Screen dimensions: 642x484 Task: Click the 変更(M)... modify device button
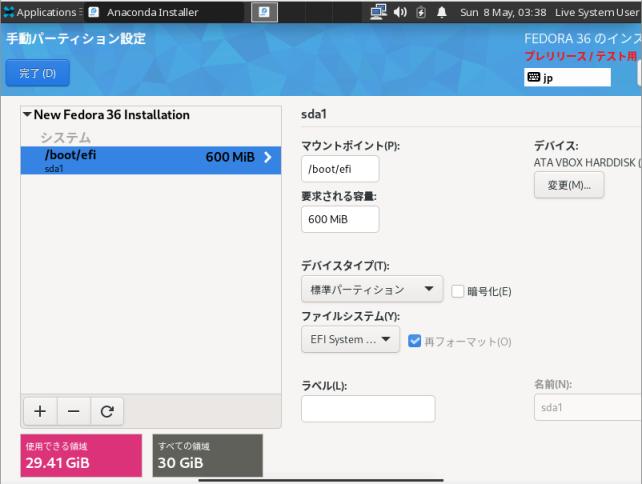pyautogui.click(x=569, y=185)
